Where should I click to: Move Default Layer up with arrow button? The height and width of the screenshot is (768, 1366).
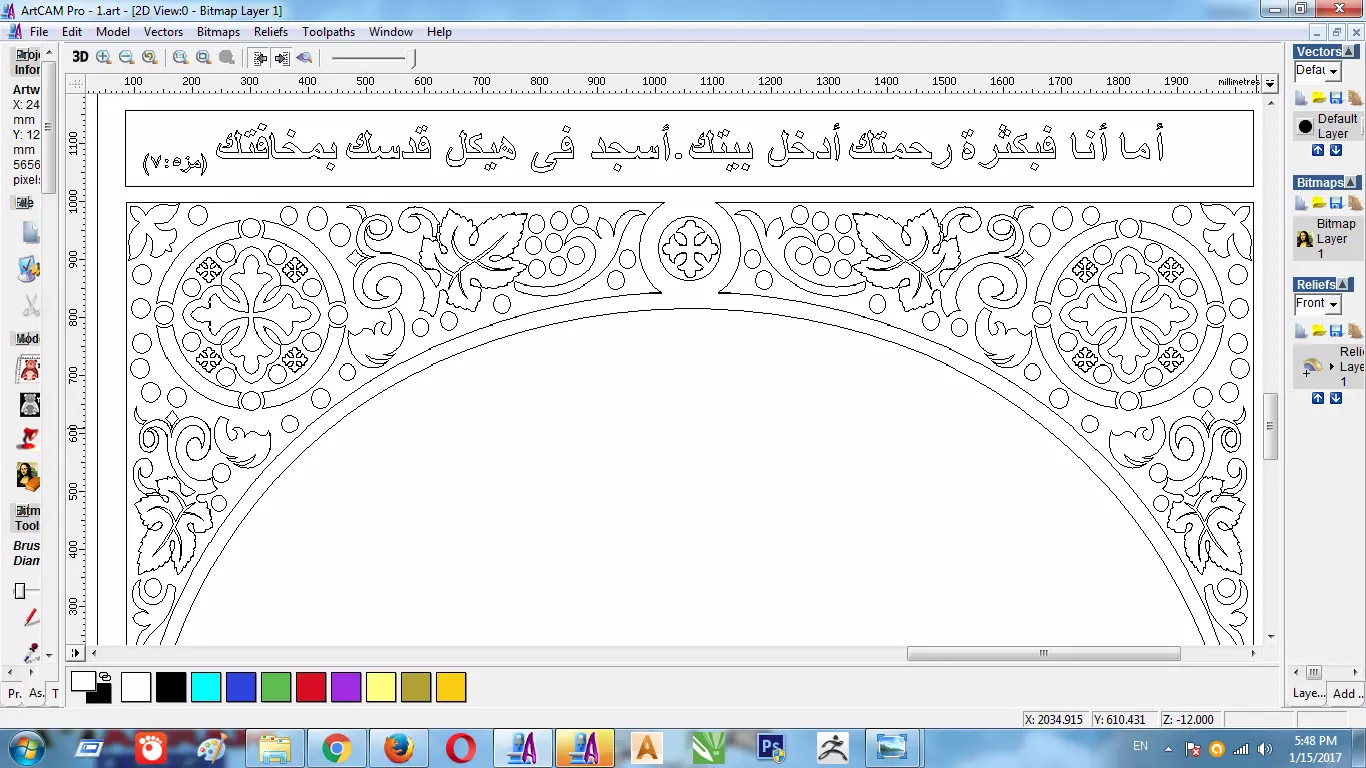(1318, 150)
